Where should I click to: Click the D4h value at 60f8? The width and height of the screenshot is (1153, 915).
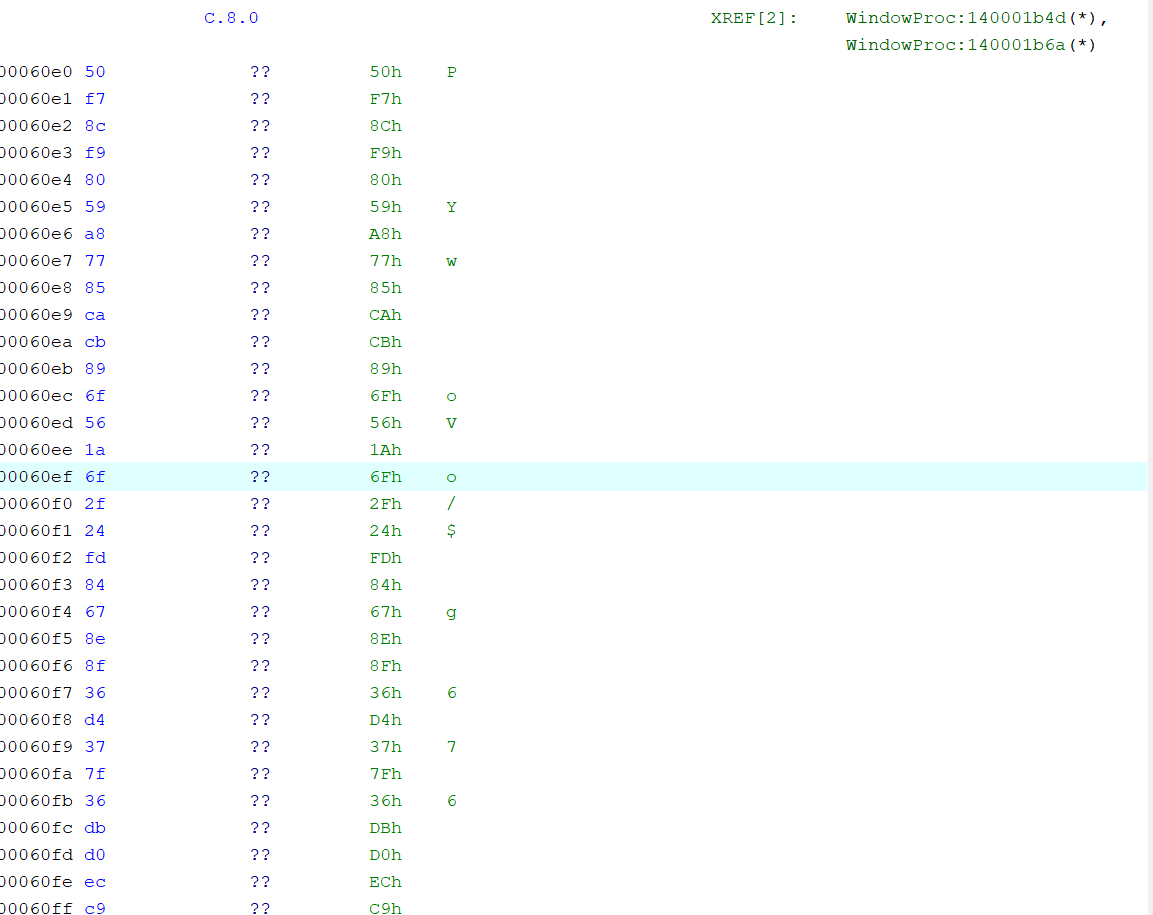coord(385,719)
